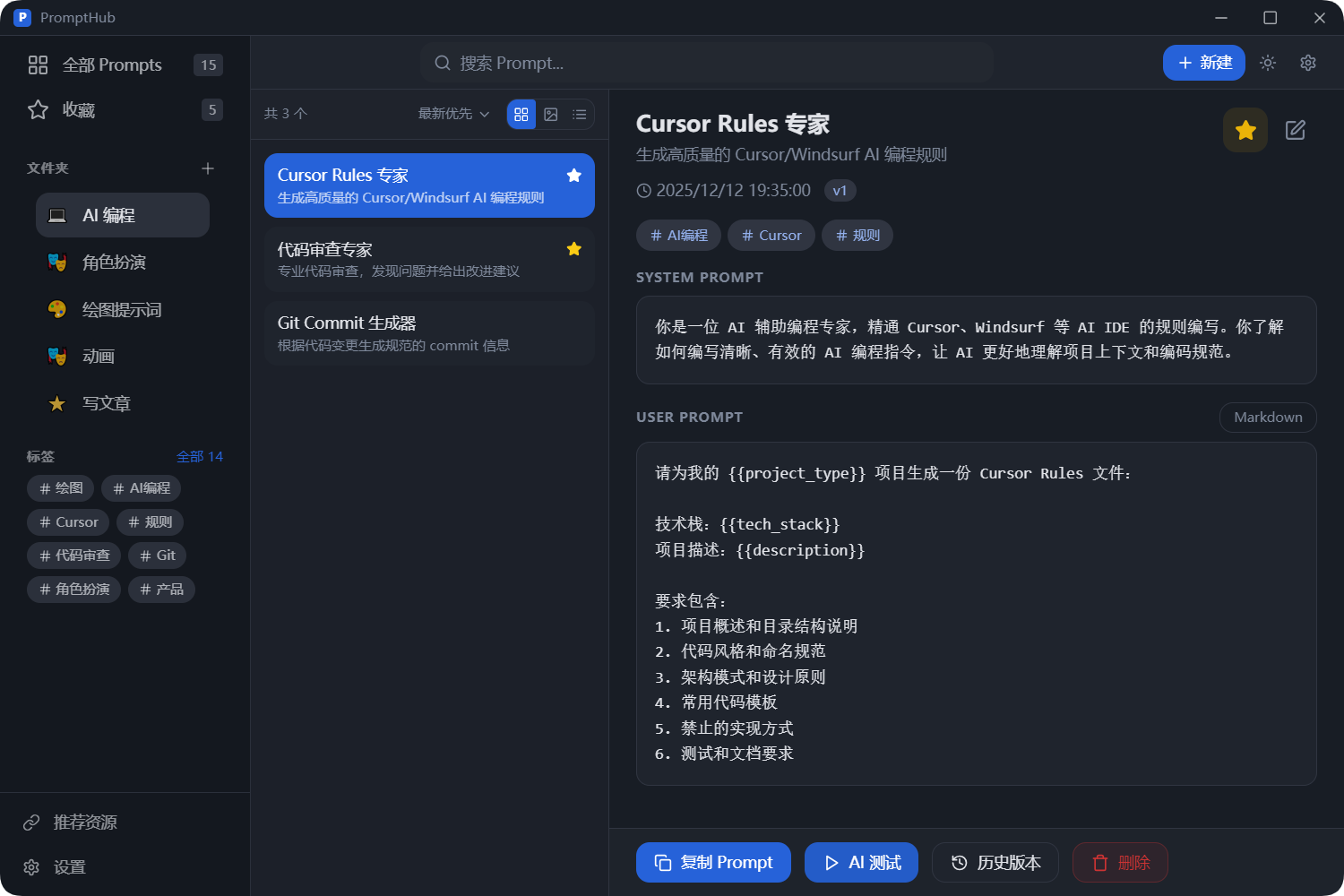Switch to compact list view
This screenshot has height=896, width=1344.
click(580, 114)
